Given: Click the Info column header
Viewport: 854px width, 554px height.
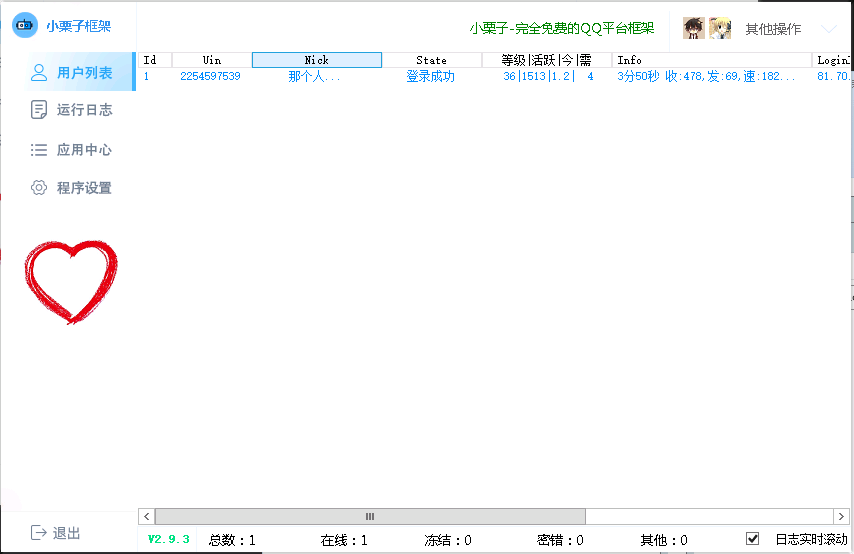Looking at the screenshot, I should pos(712,60).
